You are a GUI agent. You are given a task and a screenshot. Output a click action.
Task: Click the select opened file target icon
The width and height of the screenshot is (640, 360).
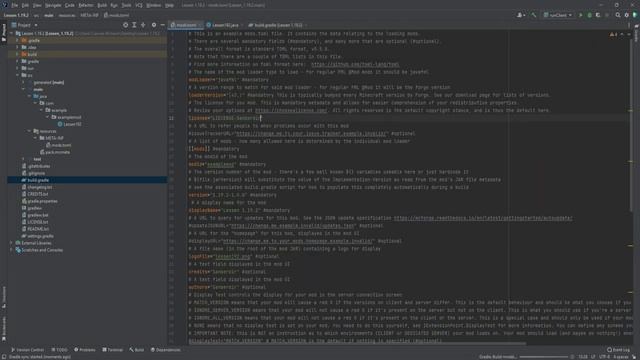[125, 25]
